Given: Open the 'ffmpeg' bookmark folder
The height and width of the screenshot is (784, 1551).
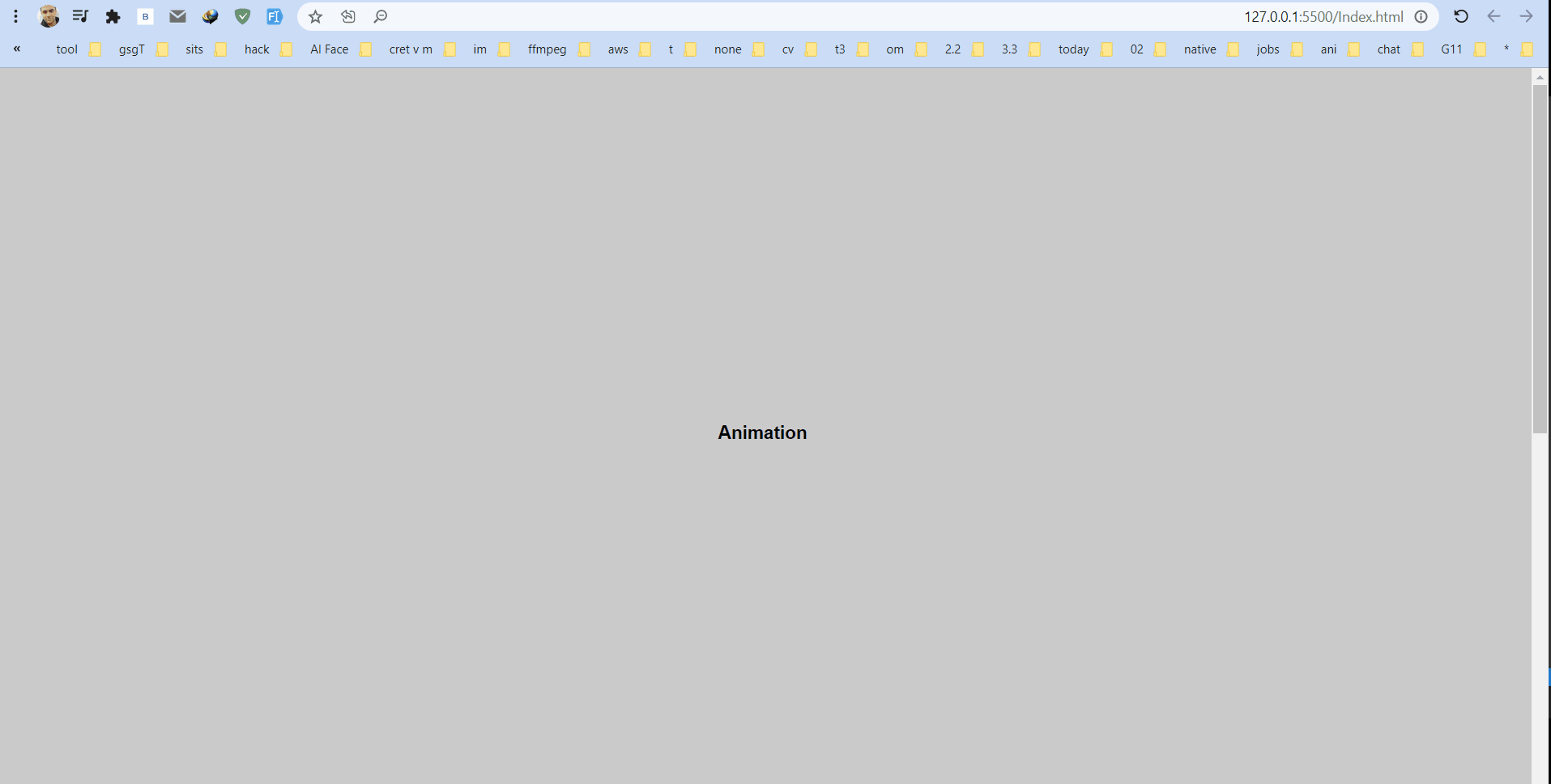Looking at the screenshot, I should (x=558, y=49).
